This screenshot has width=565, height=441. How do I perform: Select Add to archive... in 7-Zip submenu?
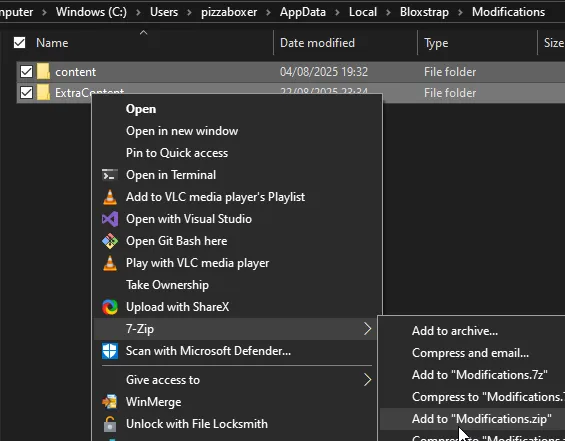[x=472, y=331]
